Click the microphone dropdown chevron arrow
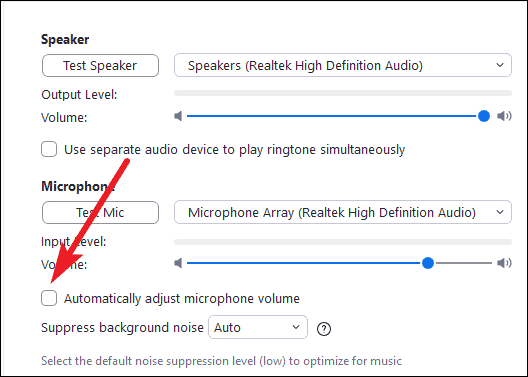This screenshot has height=377, width=528. coord(500,212)
